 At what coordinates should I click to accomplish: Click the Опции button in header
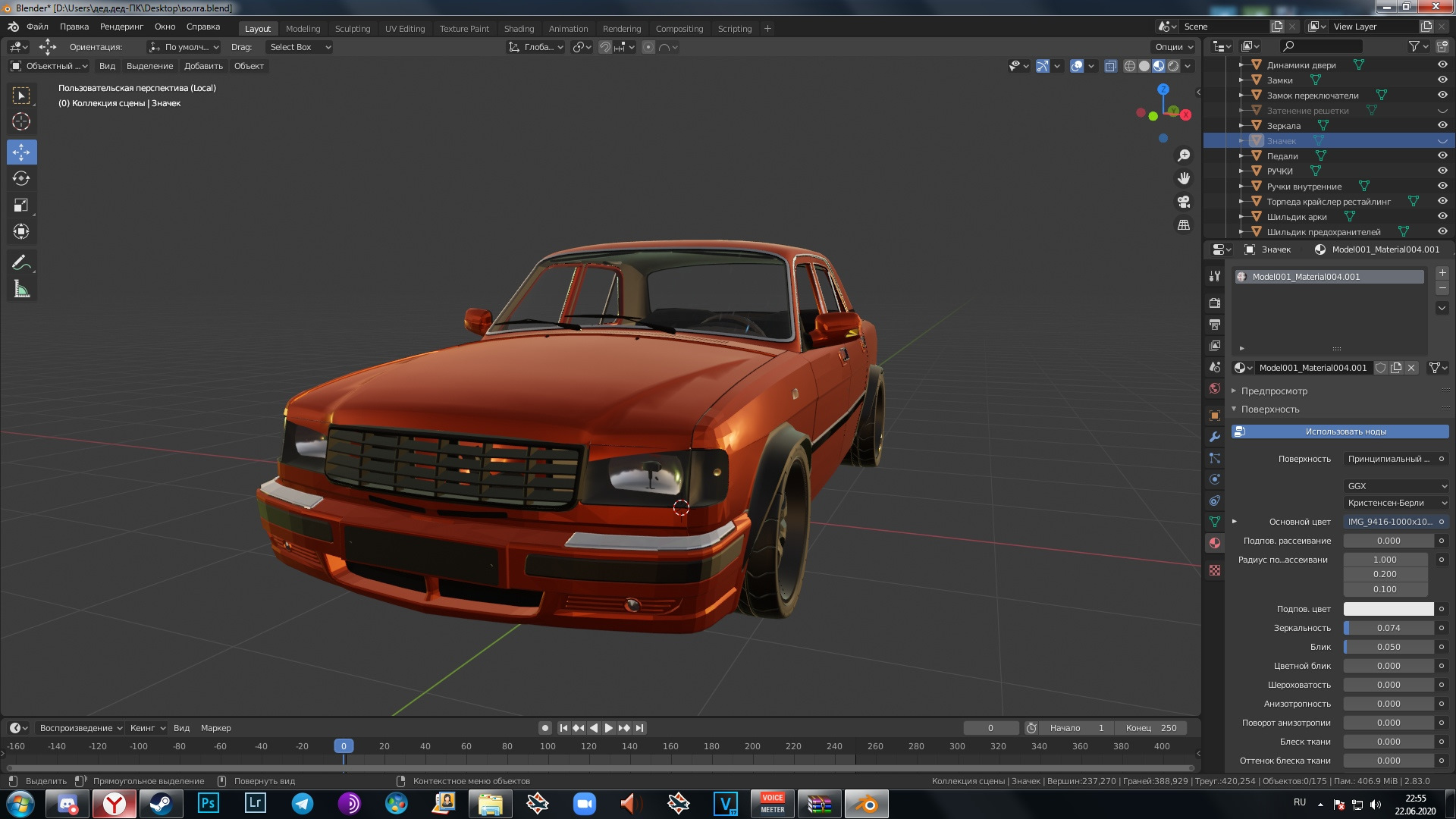1173,47
